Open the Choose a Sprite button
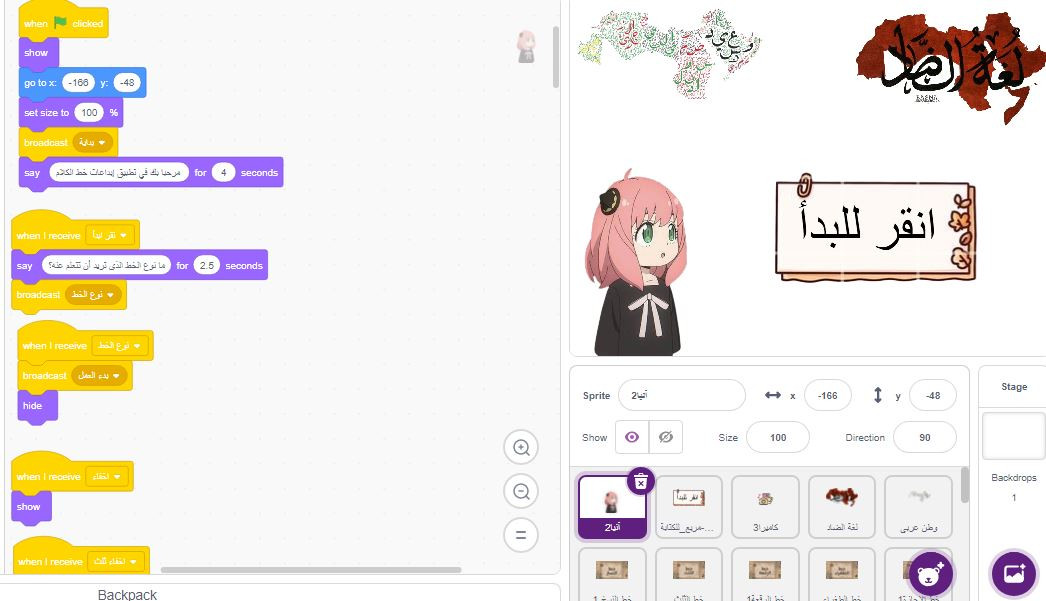 click(931, 574)
